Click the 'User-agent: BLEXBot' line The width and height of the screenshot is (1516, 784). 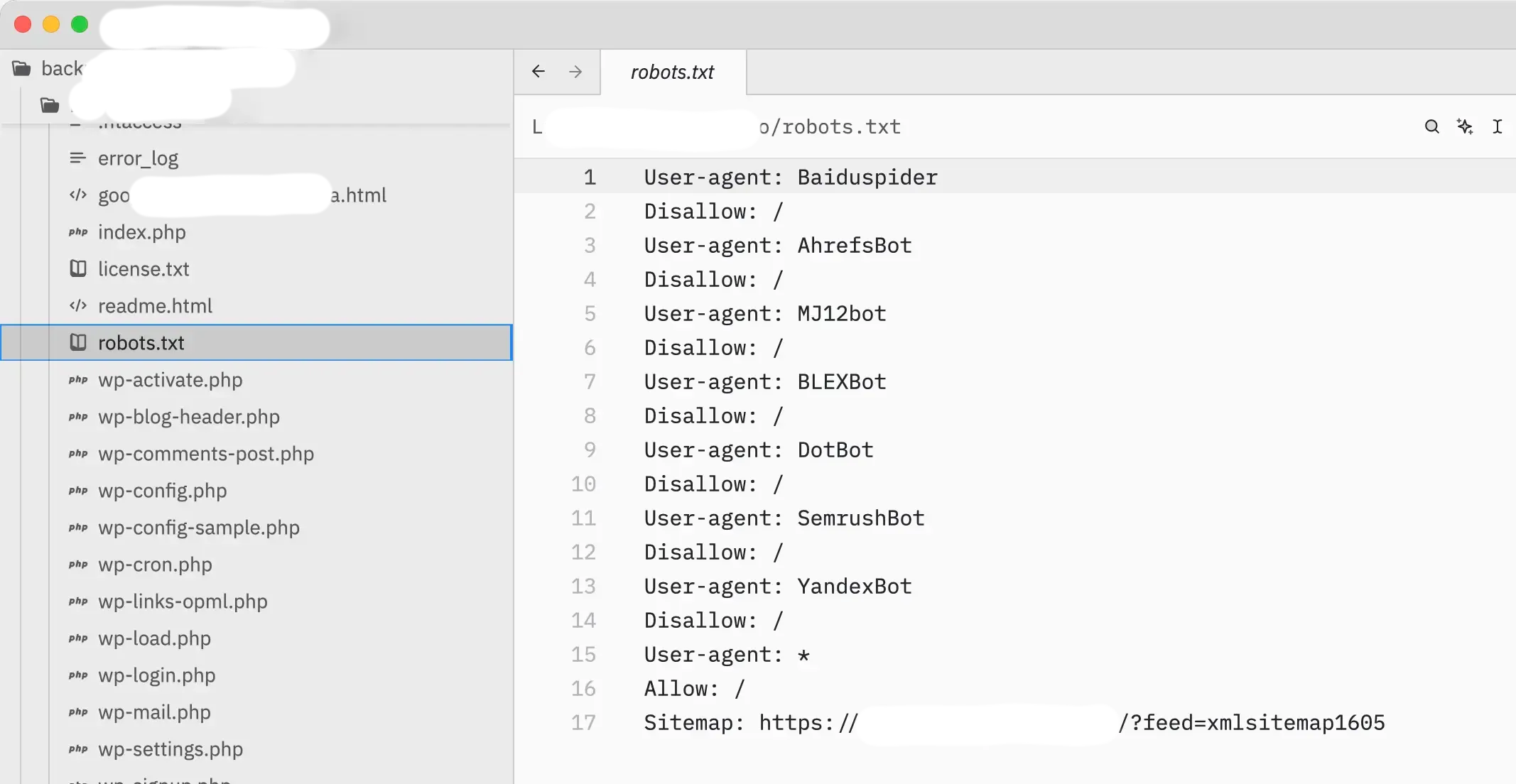[765, 382]
